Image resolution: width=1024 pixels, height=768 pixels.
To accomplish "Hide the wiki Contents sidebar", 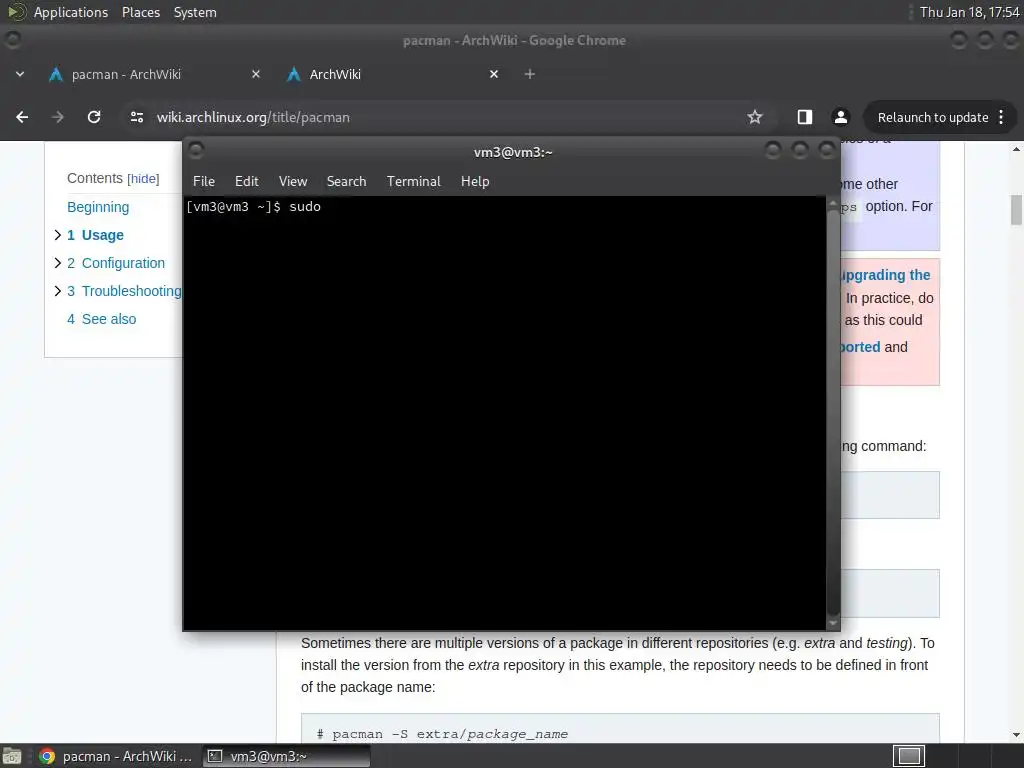I will click(143, 179).
